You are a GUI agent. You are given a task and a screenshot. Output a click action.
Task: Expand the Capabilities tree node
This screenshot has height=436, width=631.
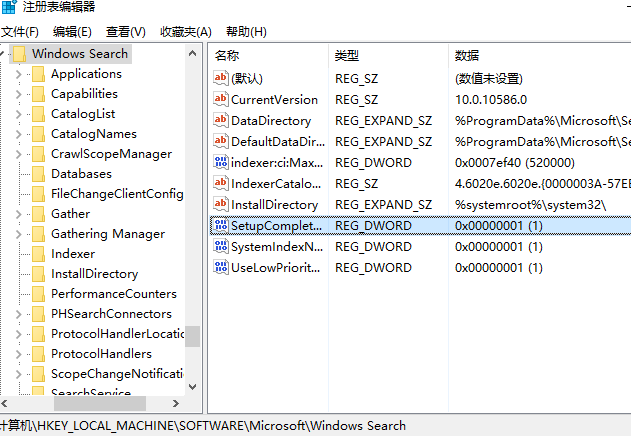tap(18, 94)
